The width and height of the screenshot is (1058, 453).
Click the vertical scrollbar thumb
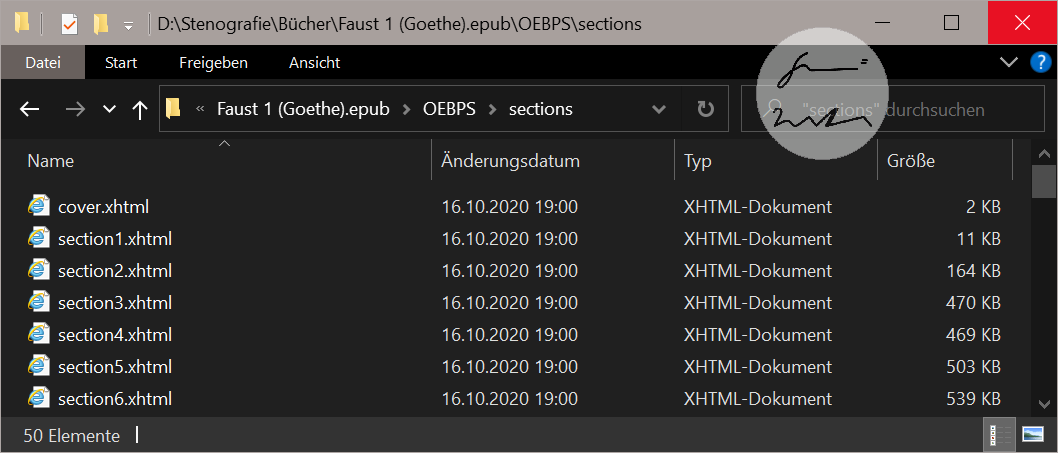point(1043,182)
